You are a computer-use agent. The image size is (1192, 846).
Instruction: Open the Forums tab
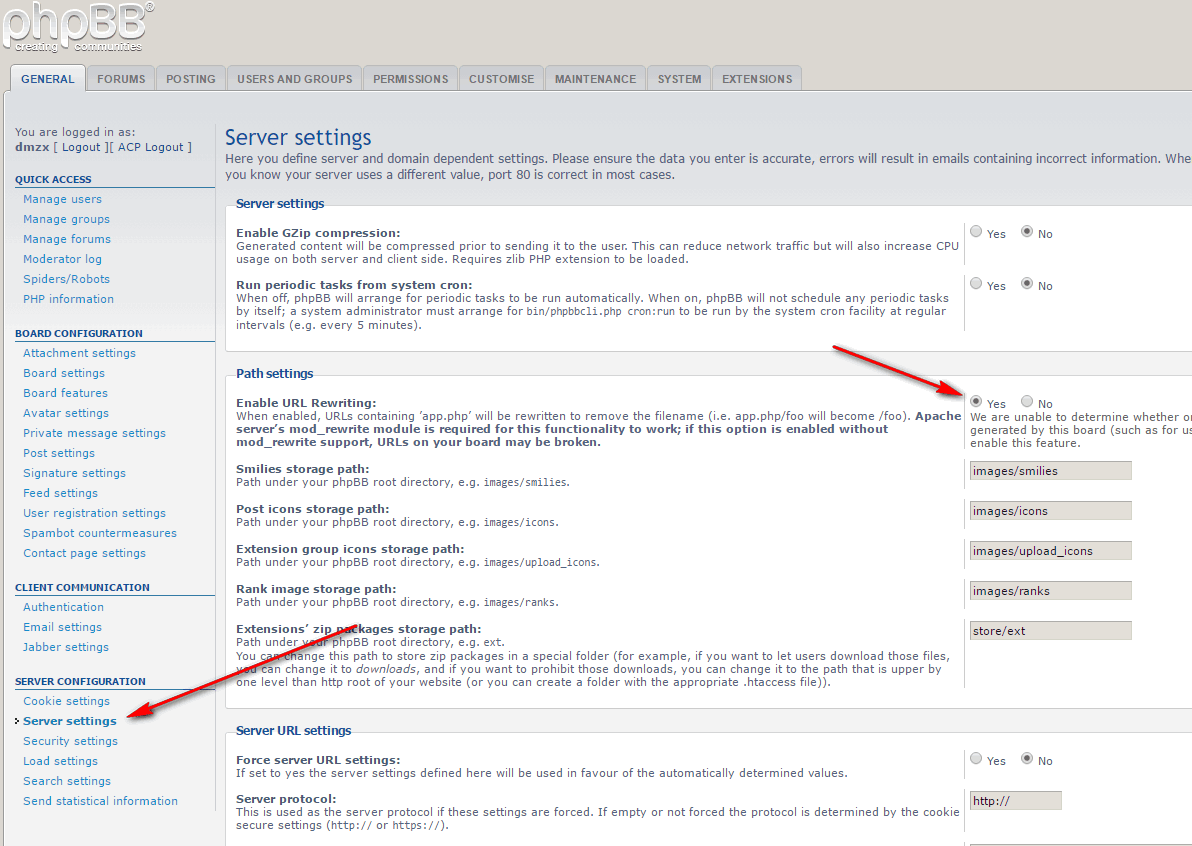(x=121, y=79)
